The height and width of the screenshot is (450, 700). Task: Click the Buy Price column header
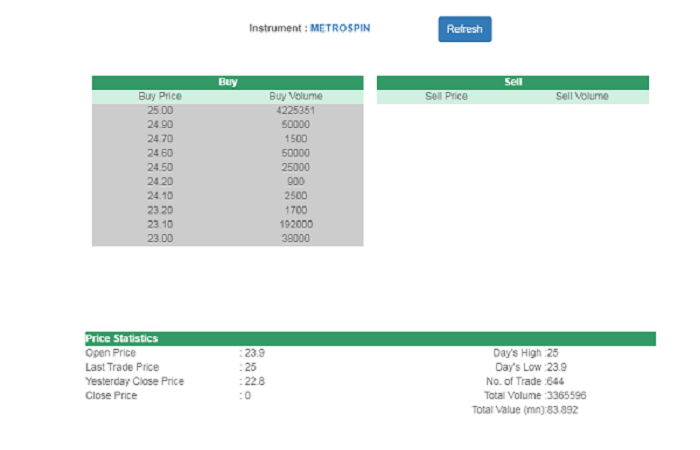pyautogui.click(x=160, y=97)
